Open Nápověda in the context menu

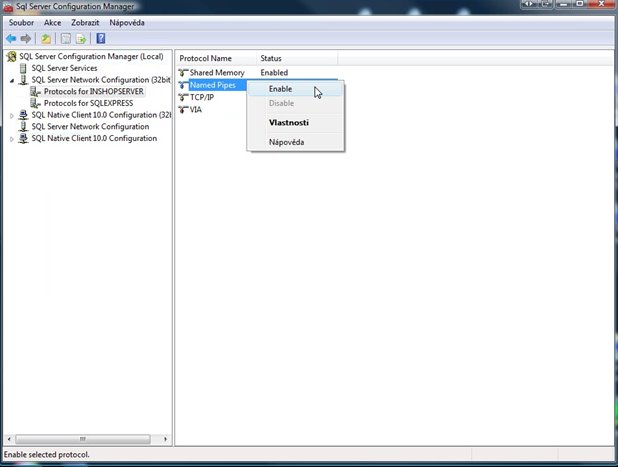click(287, 142)
